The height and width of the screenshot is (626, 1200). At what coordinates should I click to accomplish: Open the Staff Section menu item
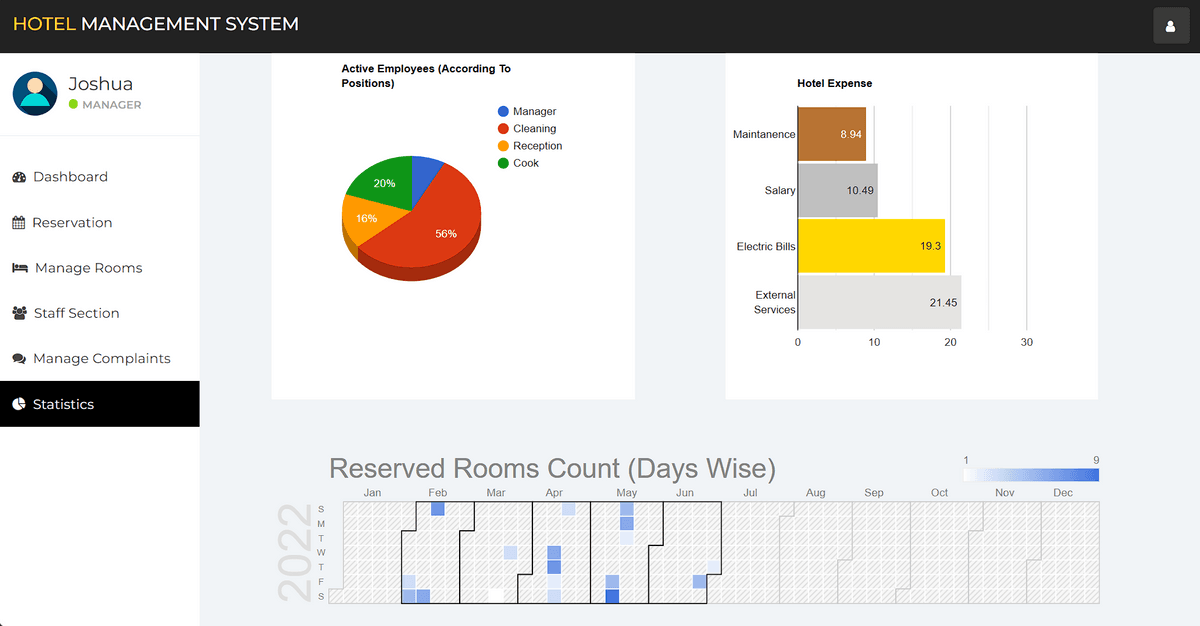(x=76, y=313)
